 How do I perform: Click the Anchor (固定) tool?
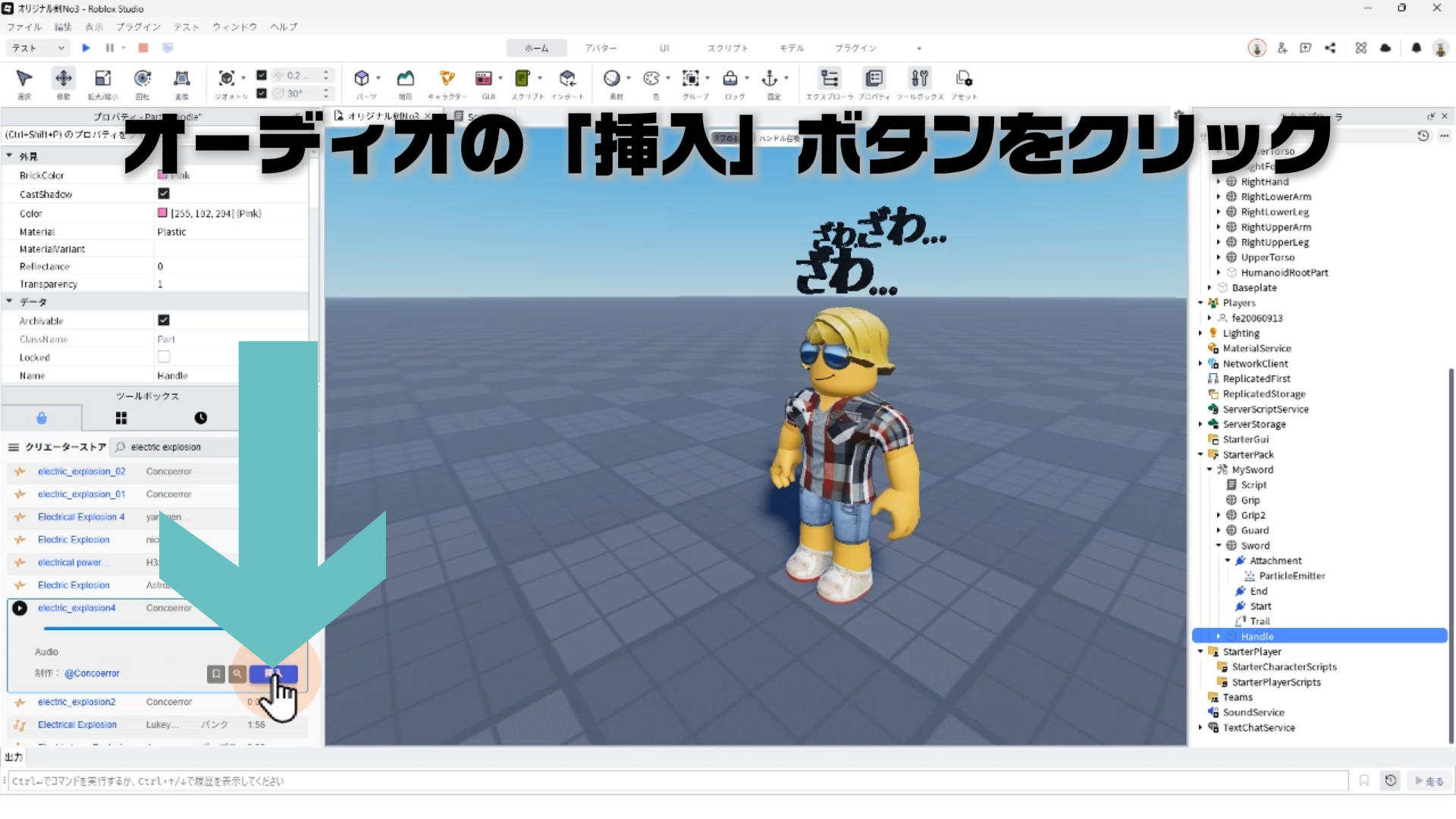coord(770,79)
